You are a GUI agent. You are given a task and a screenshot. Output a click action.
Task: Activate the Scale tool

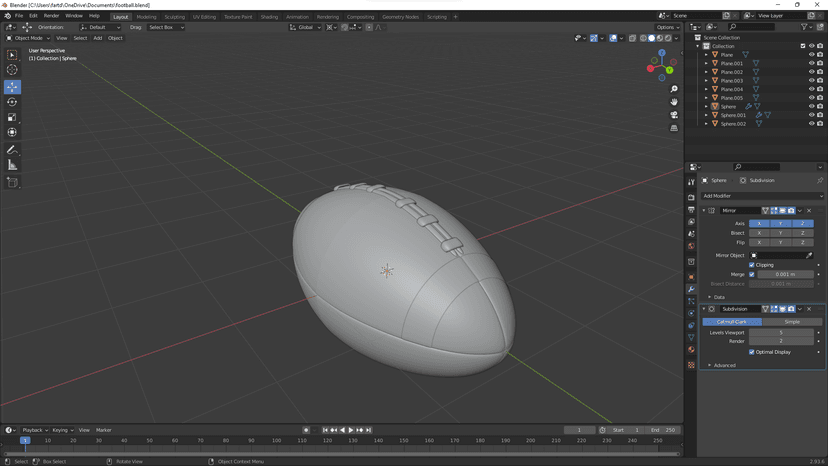pyautogui.click(x=12, y=117)
